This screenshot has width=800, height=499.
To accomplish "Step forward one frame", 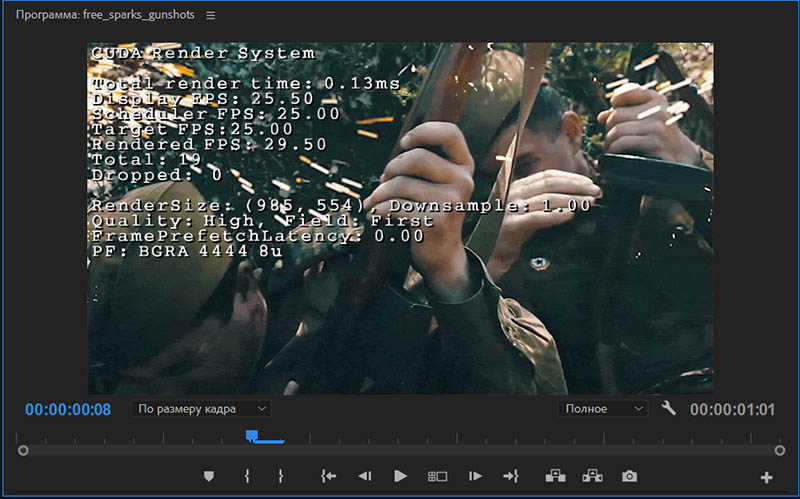I will [475, 476].
